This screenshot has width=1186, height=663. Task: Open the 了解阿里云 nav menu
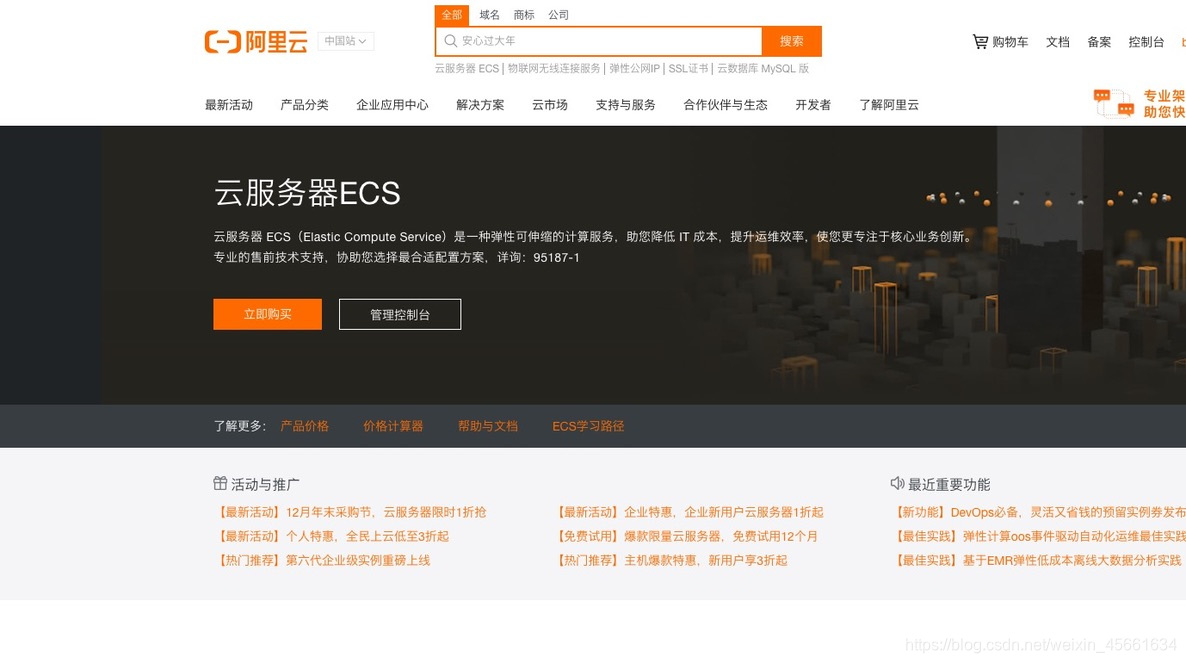(x=888, y=105)
